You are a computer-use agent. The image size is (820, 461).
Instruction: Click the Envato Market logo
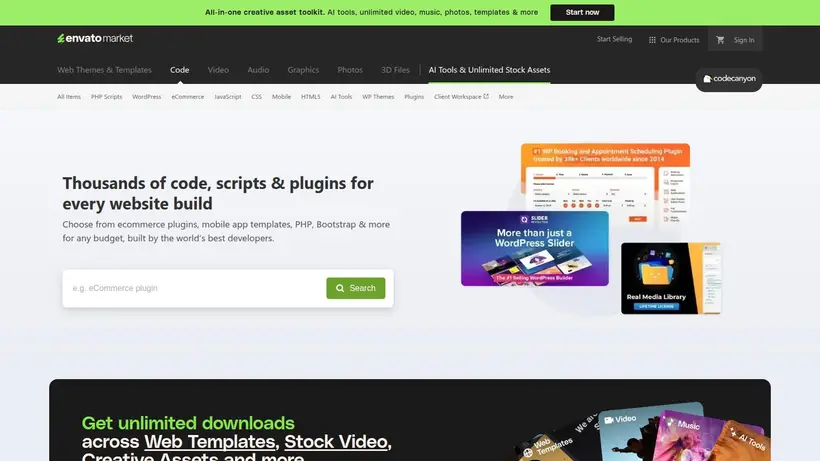(x=95, y=38)
